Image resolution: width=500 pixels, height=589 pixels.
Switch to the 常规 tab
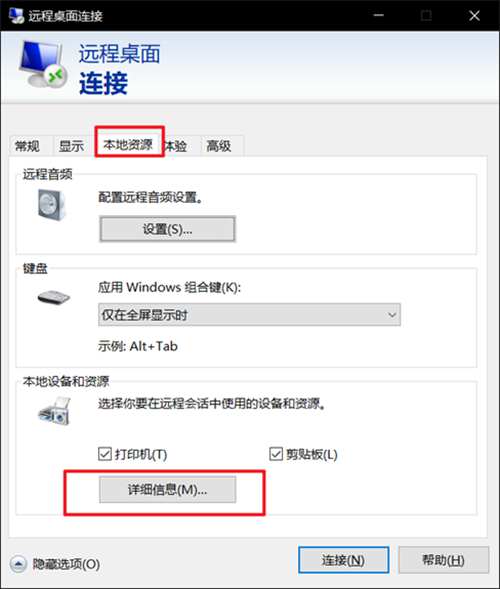(27, 146)
